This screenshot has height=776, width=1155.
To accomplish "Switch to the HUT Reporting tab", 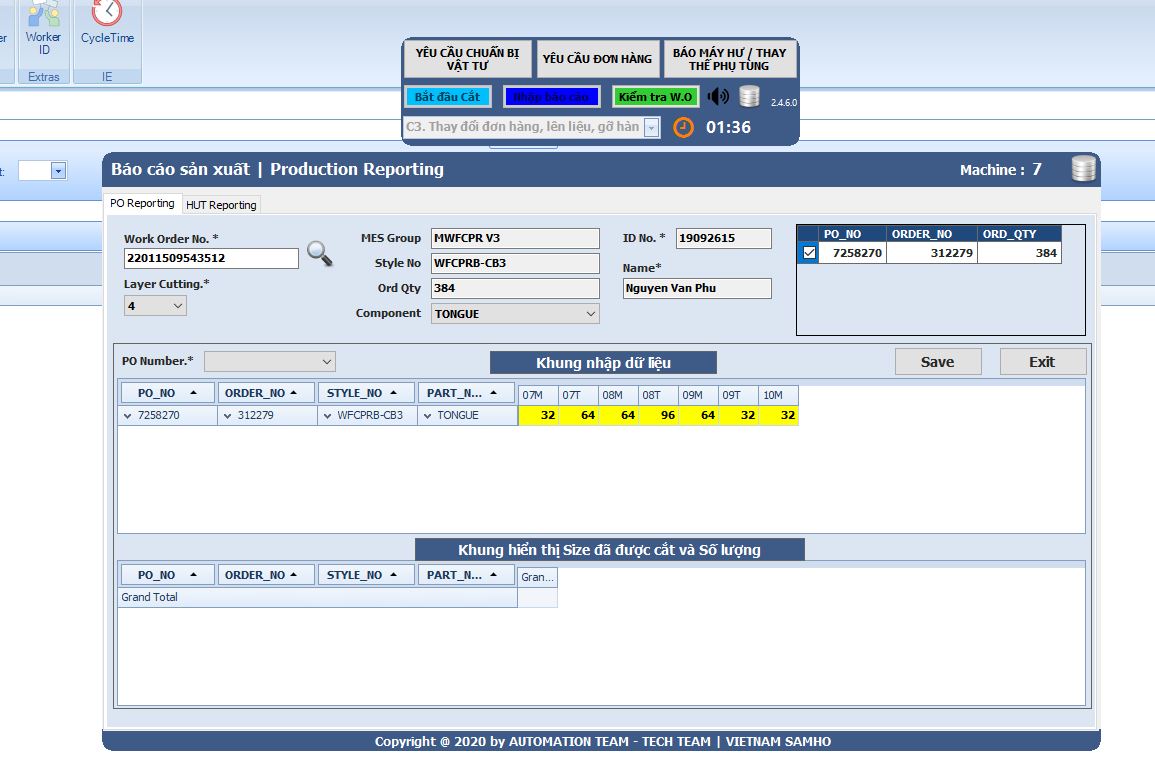I will [x=221, y=205].
